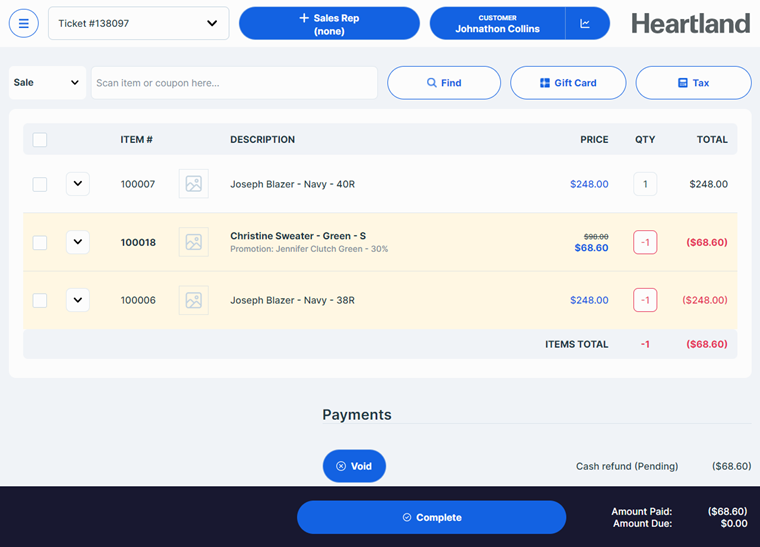Click the Complete transaction button
Screen dimensions: 760x547
pyautogui.click(x=431, y=517)
